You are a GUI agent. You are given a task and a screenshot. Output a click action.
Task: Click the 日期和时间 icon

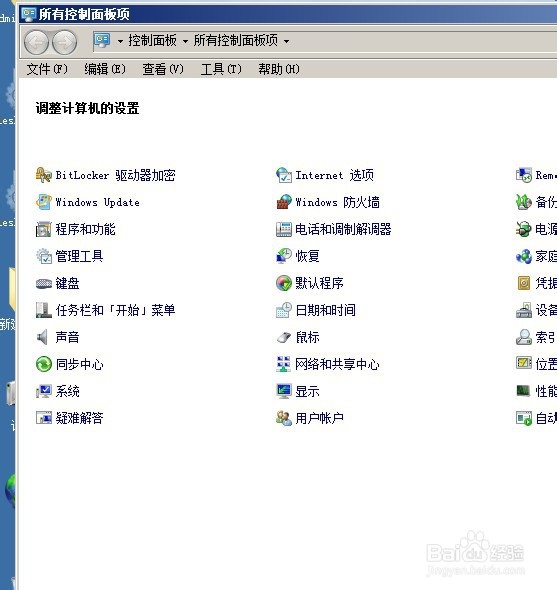point(283,310)
